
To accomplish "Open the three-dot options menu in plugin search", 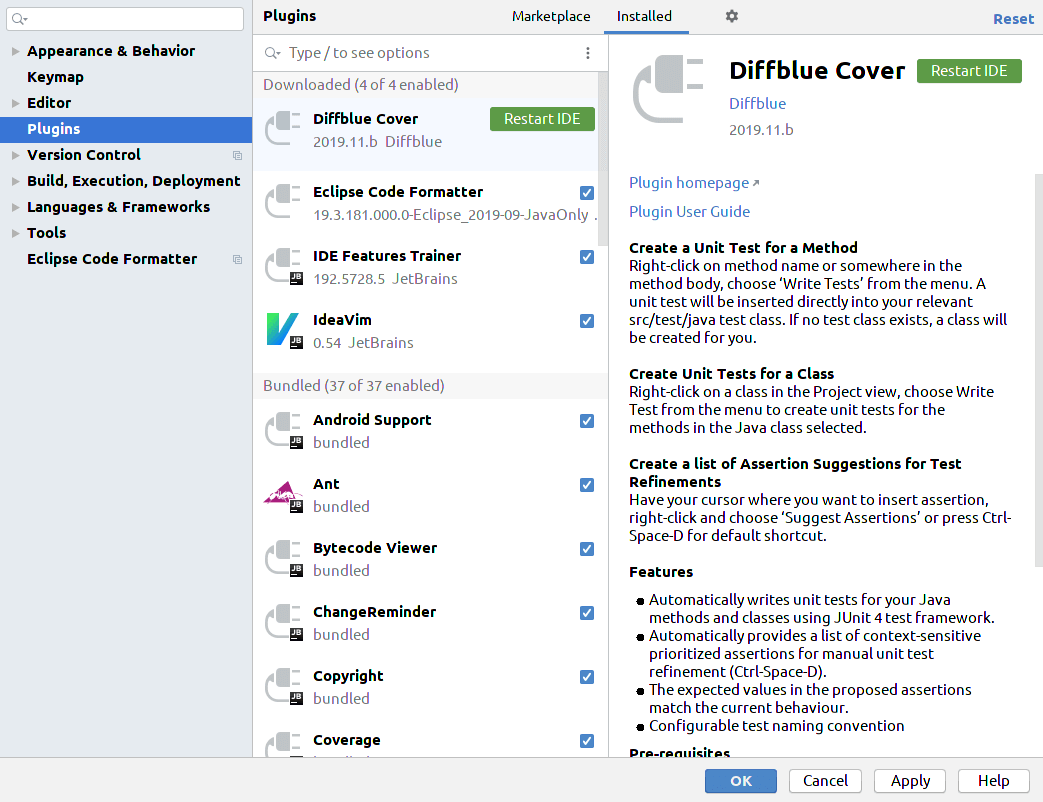I will pyautogui.click(x=587, y=53).
